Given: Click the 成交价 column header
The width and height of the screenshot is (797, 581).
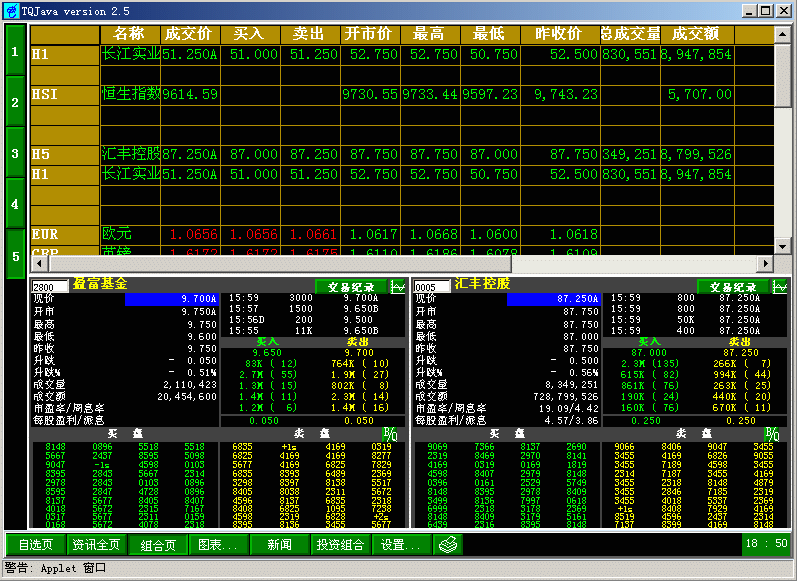Looking at the screenshot, I should (190, 34).
